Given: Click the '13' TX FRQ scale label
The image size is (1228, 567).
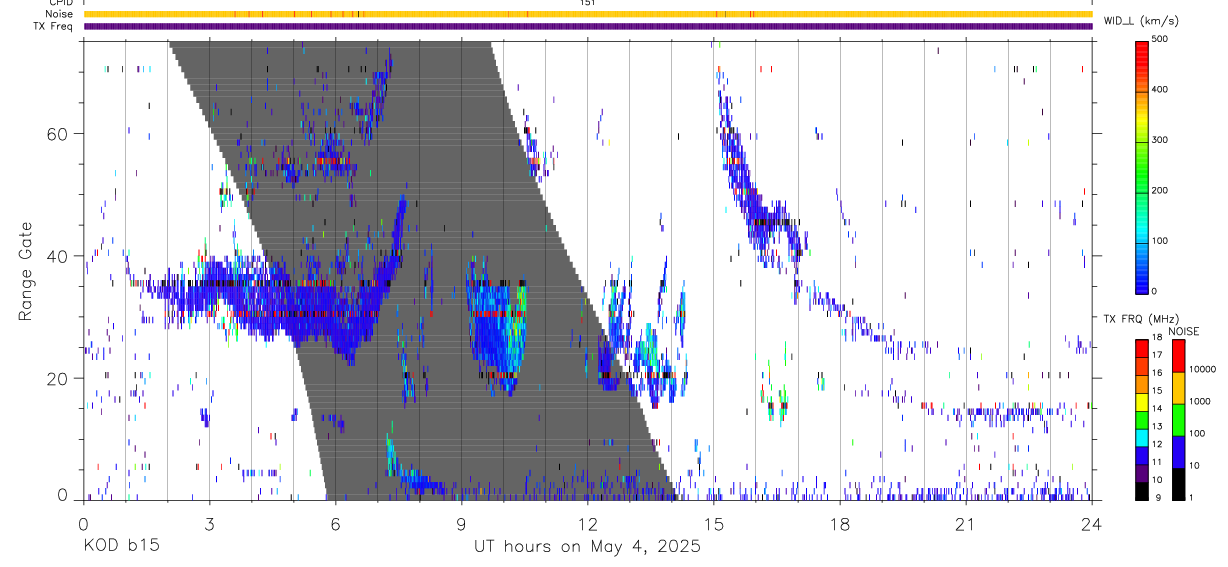Looking at the screenshot, I should (1157, 427).
